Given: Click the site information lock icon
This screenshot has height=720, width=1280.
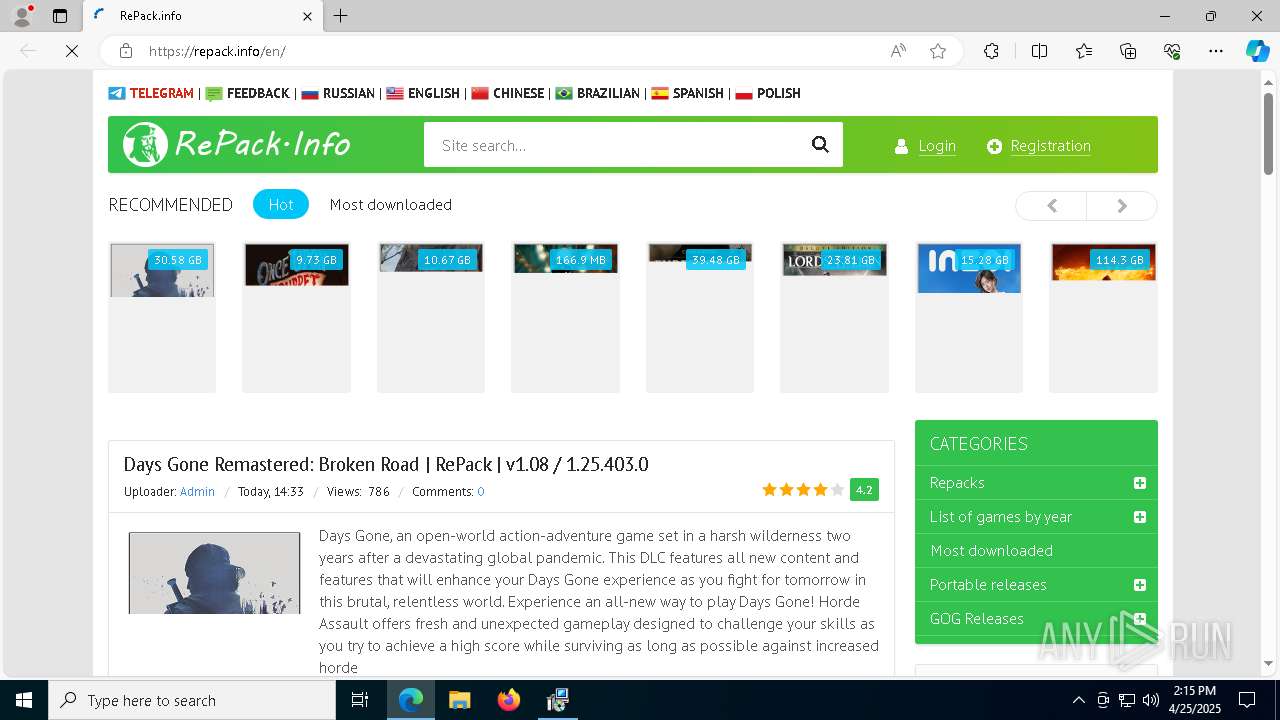Looking at the screenshot, I should (x=126, y=51).
